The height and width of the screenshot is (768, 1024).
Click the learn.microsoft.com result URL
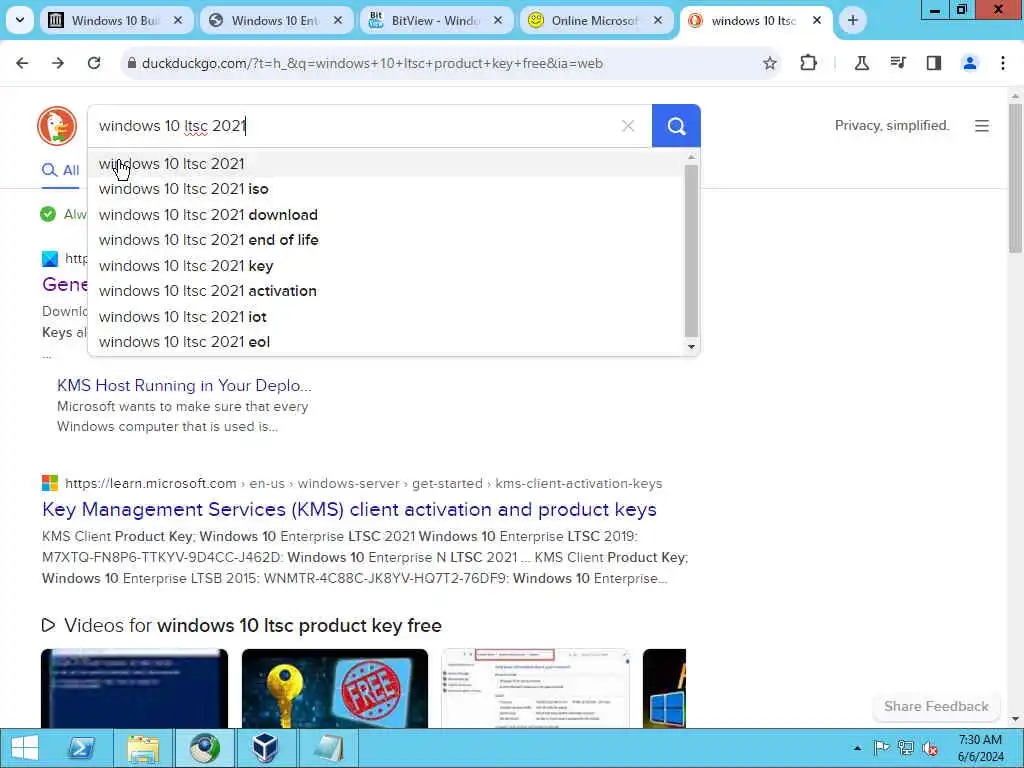click(x=364, y=483)
